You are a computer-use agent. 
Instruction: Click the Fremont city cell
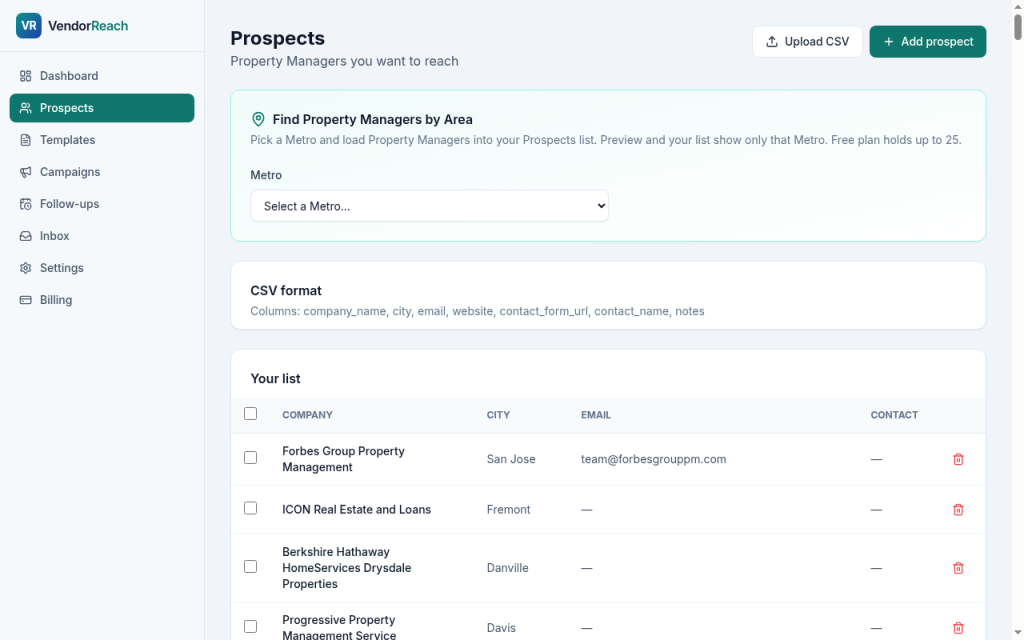pyautogui.click(x=508, y=509)
